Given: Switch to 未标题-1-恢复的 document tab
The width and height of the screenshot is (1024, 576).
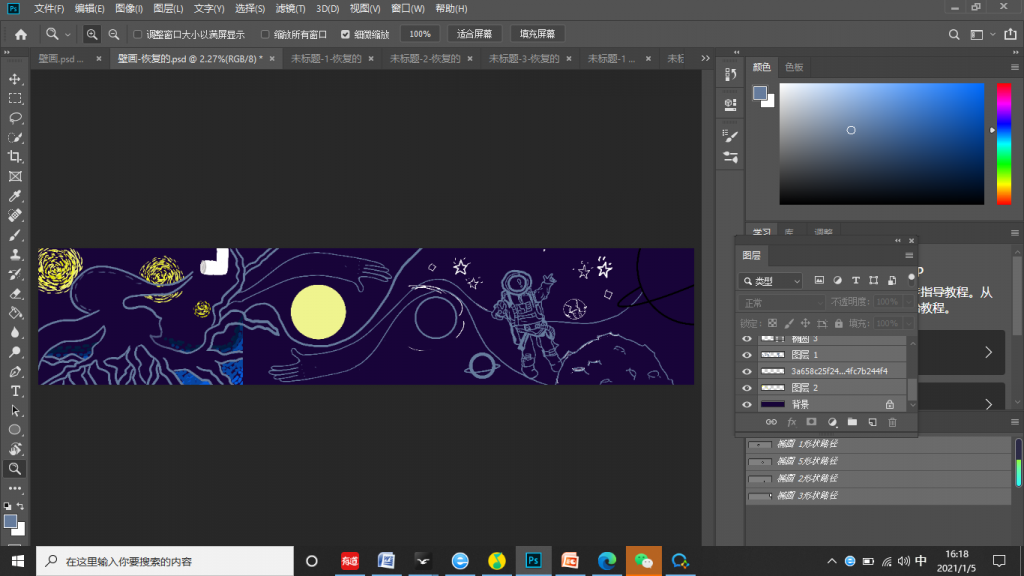Looking at the screenshot, I should click(326, 58).
